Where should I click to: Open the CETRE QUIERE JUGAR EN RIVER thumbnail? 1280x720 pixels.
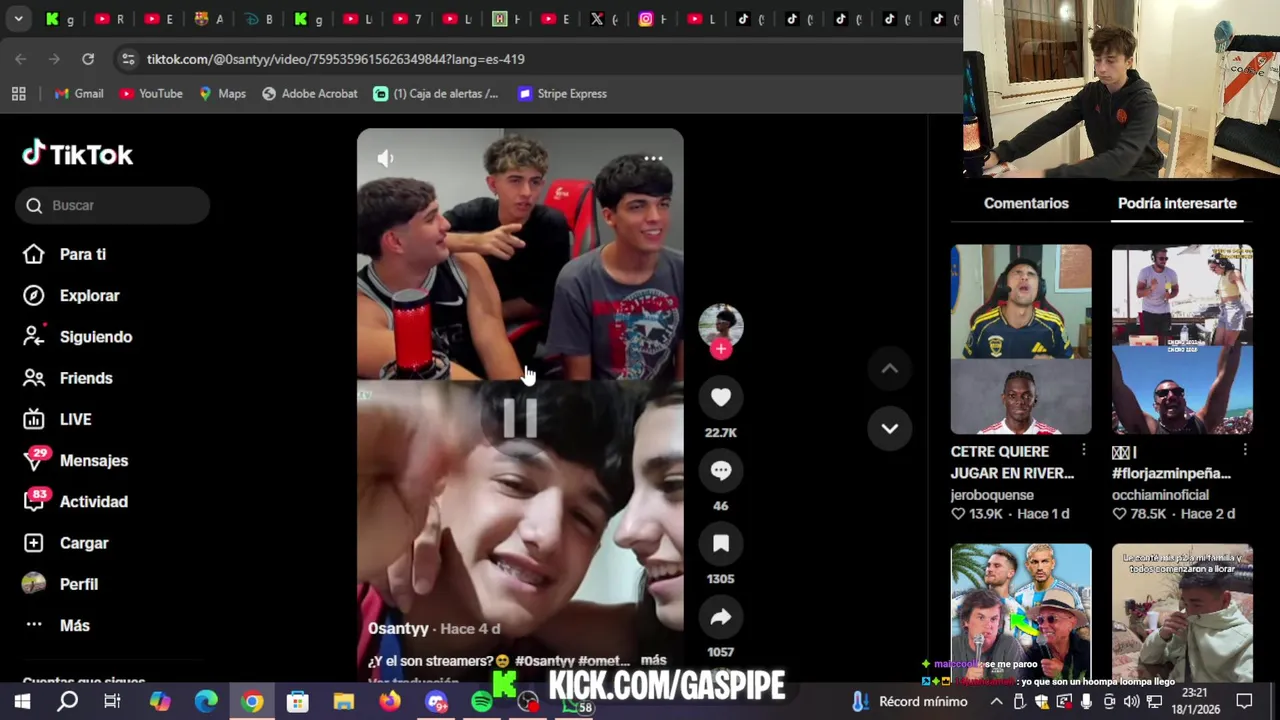pyautogui.click(x=1021, y=339)
